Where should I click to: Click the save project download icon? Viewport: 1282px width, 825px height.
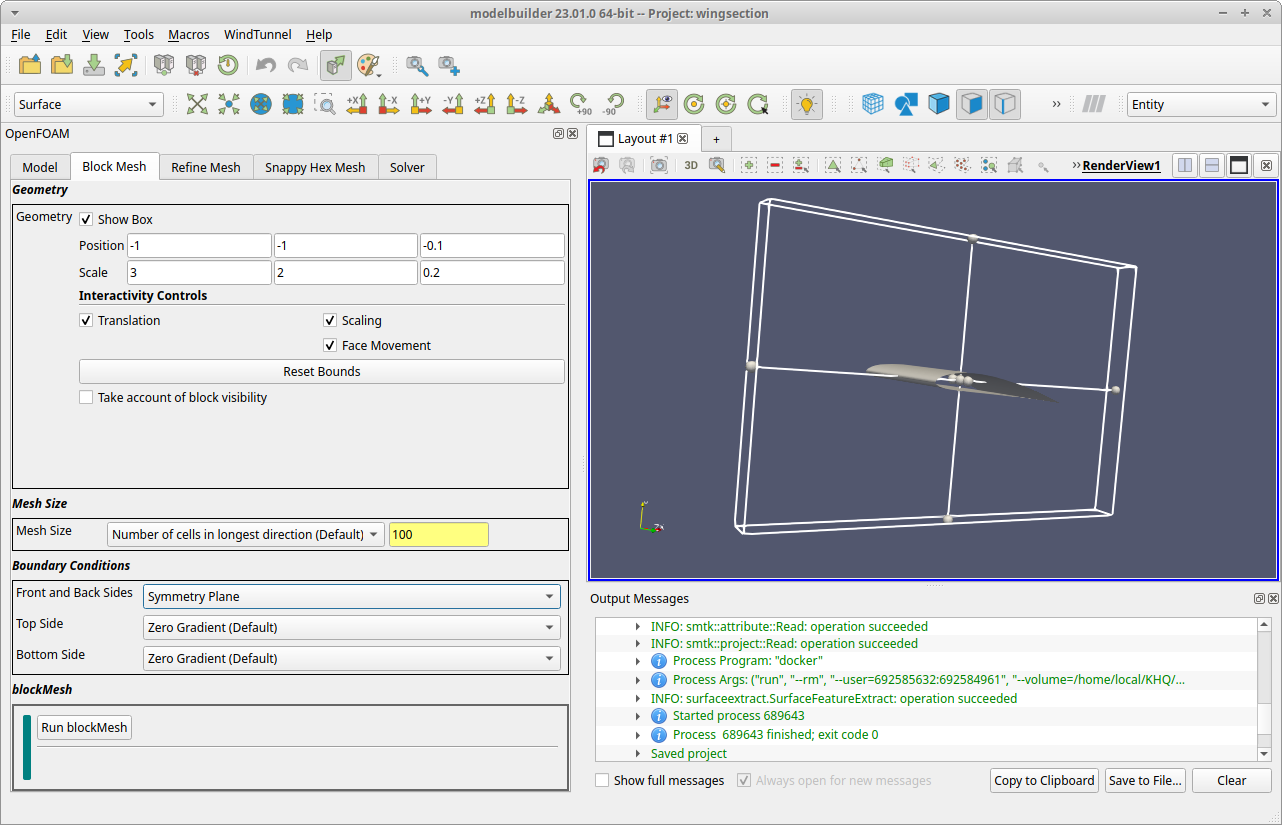point(94,65)
